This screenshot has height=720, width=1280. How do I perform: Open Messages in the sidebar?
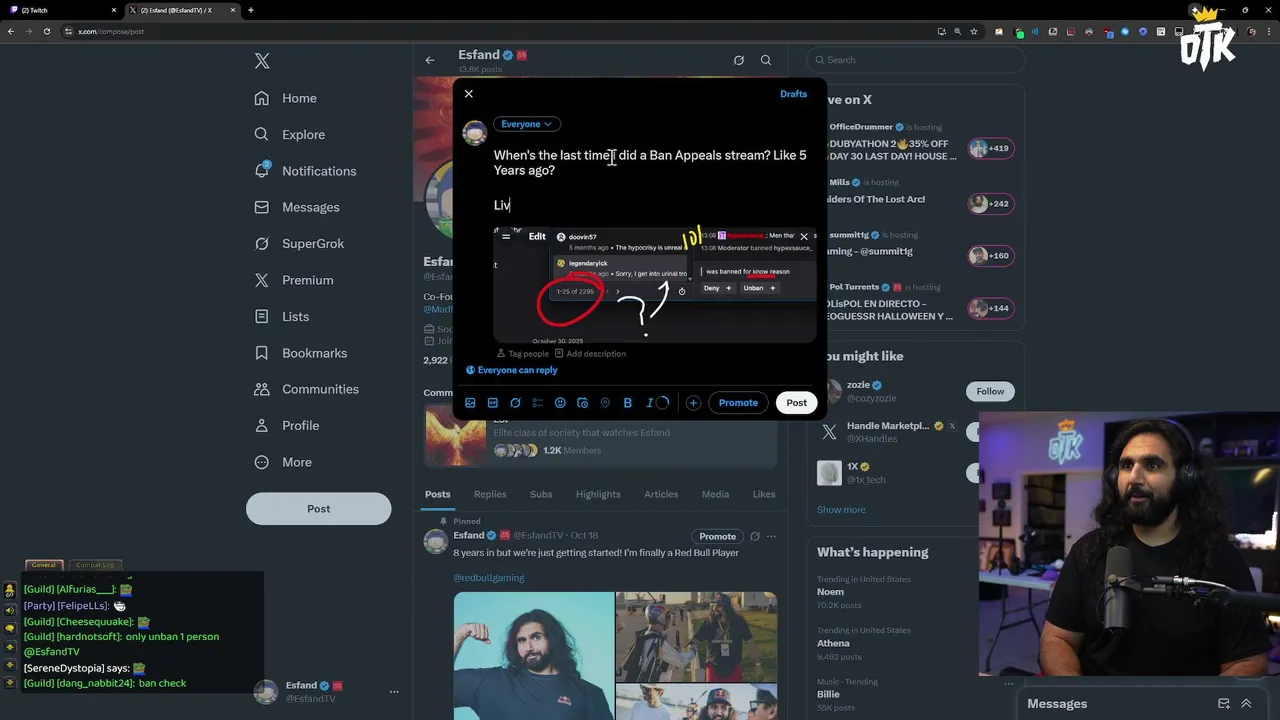pos(296,207)
